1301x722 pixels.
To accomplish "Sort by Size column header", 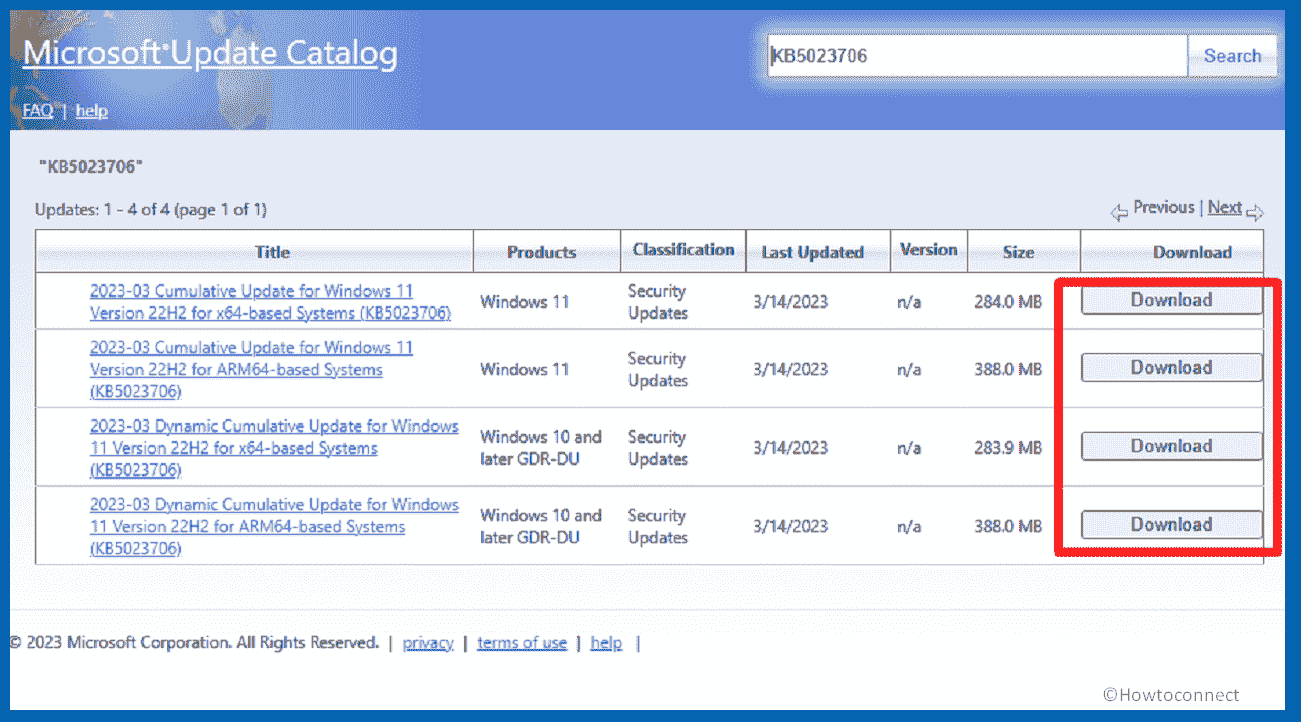I will (1018, 252).
